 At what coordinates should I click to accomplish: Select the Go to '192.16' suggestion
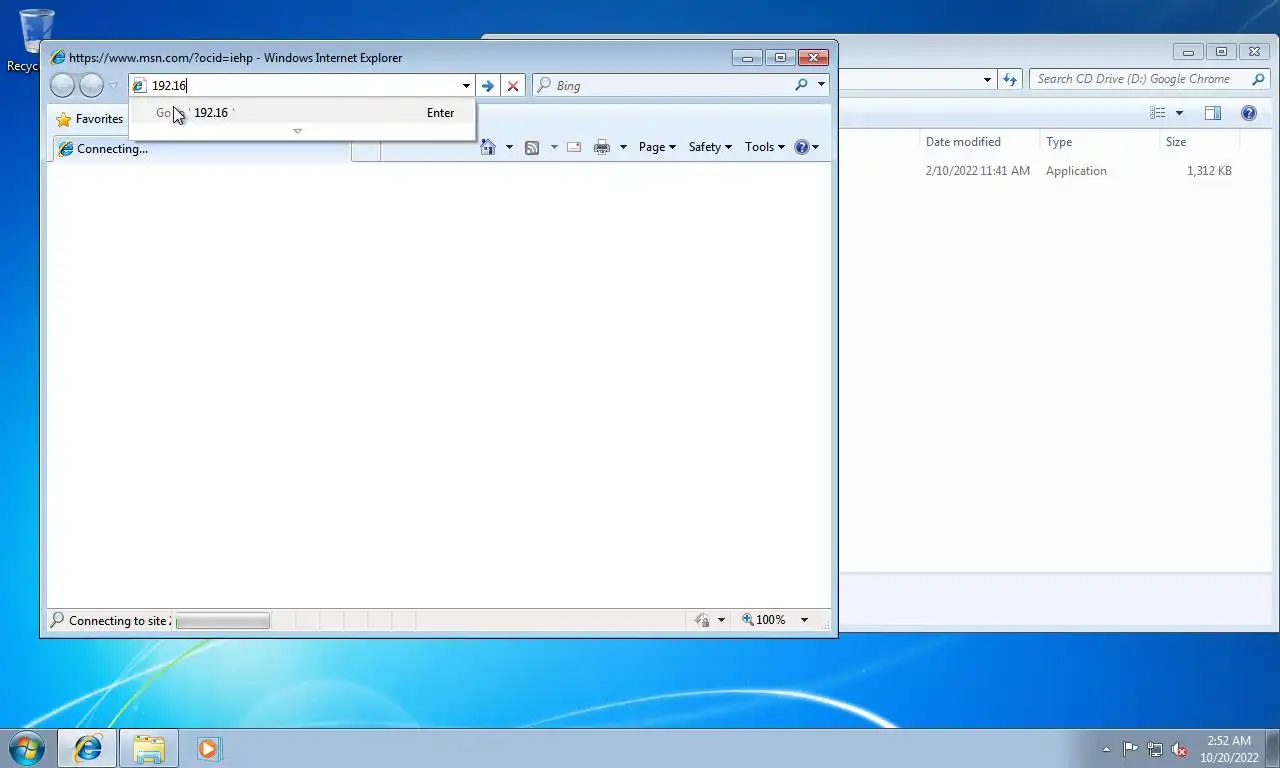tap(302, 113)
